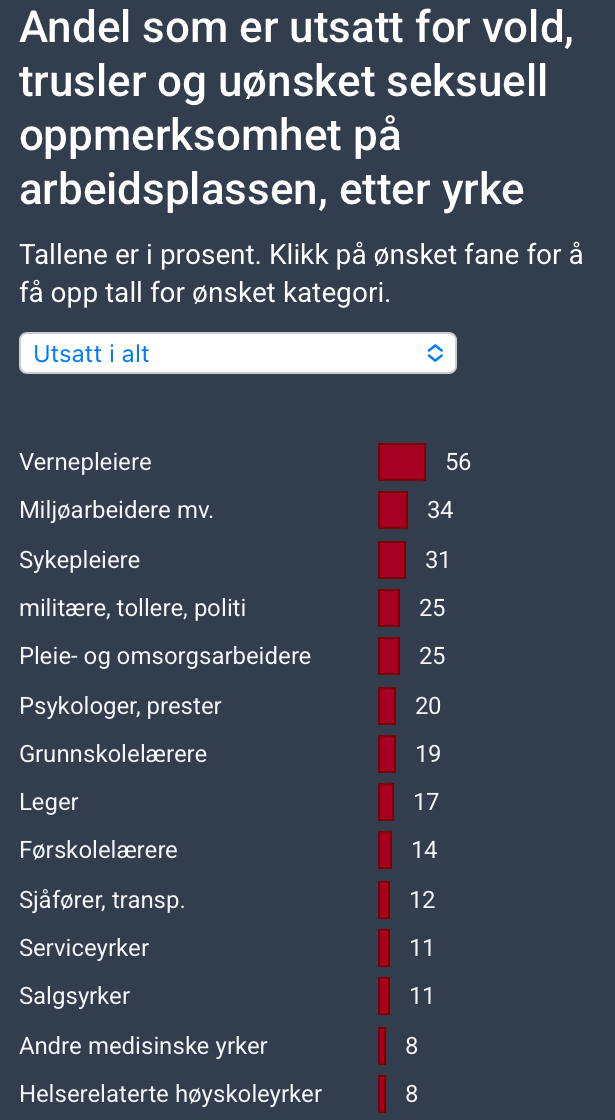
Task: Select the Miljøarbeidere mv. red bar
Action: 393,510
